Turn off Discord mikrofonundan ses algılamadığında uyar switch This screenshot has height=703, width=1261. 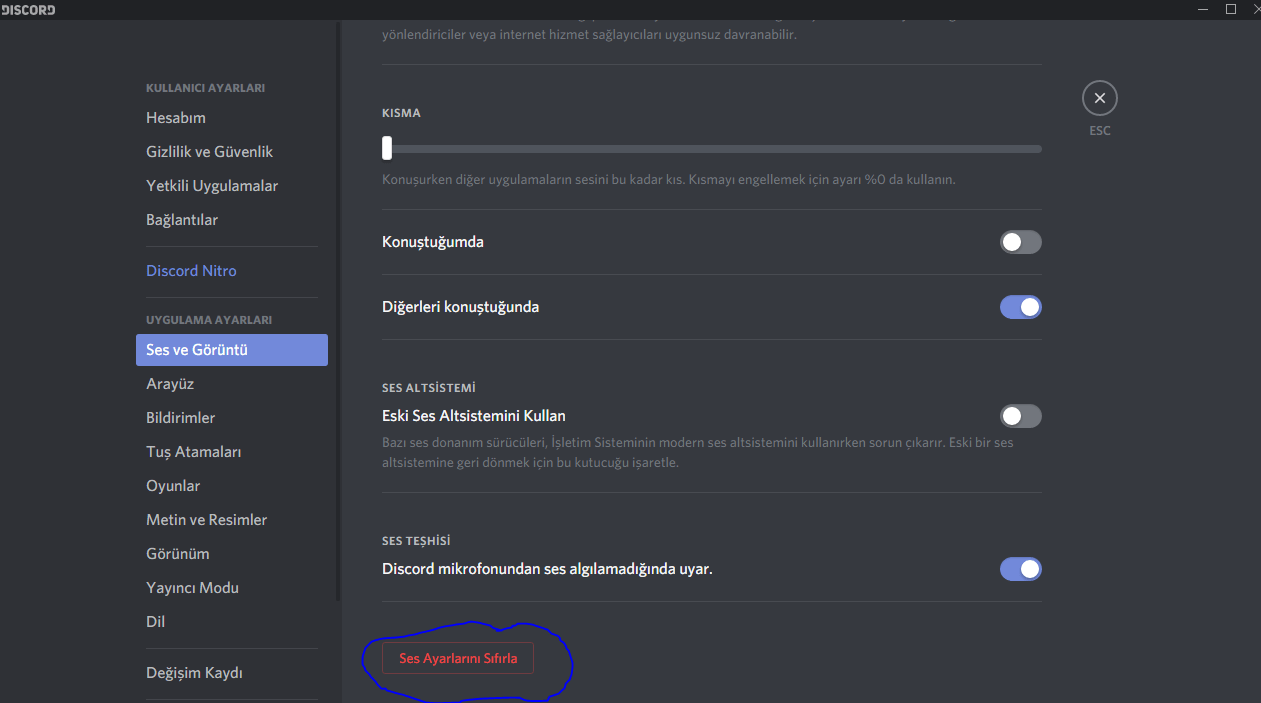click(x=1020, y=569)
